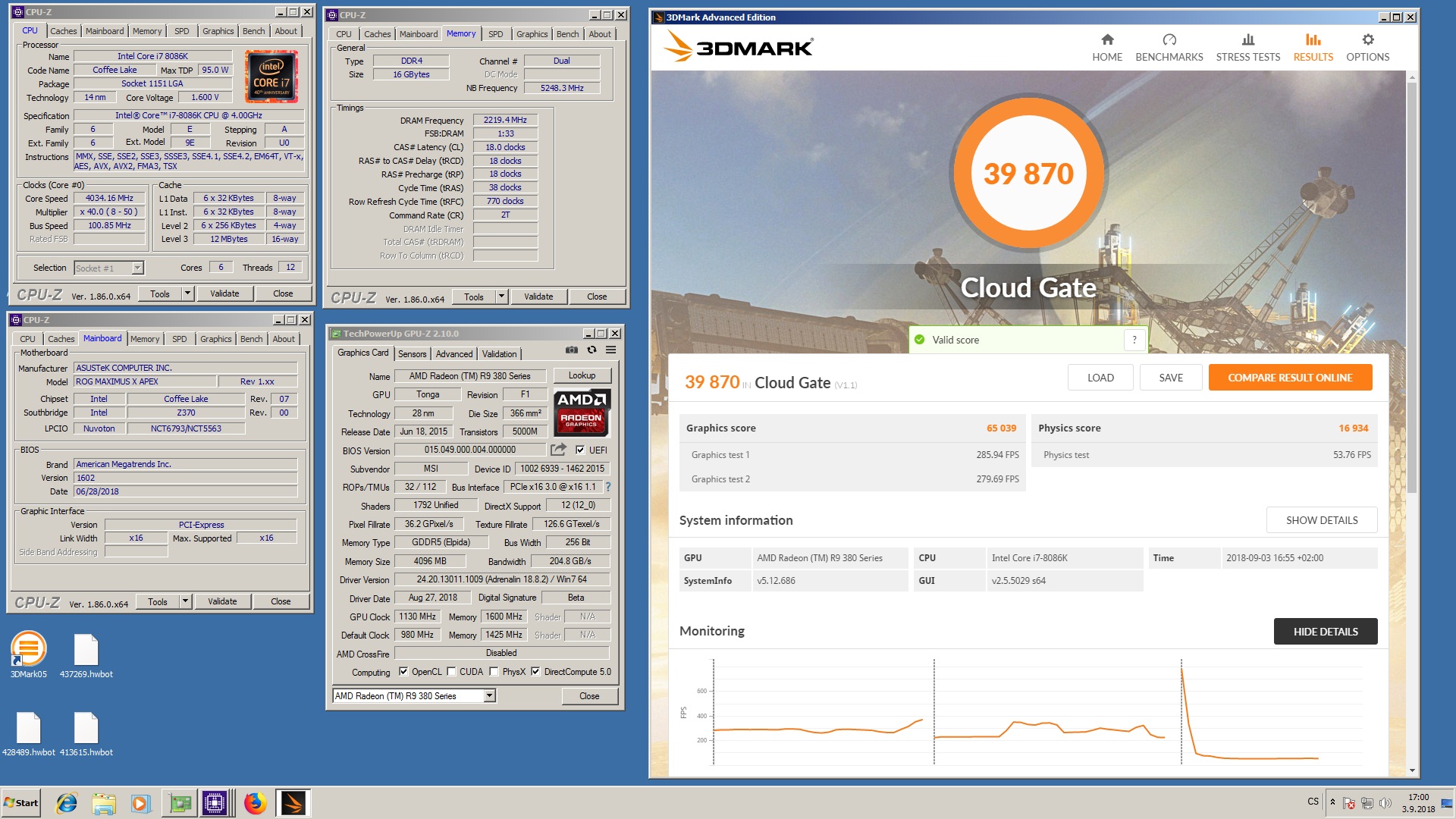Open the BENCHMARKS section in 3DMark
The width and height of the screenshot is (1456, 819).
pos(1169,47)
